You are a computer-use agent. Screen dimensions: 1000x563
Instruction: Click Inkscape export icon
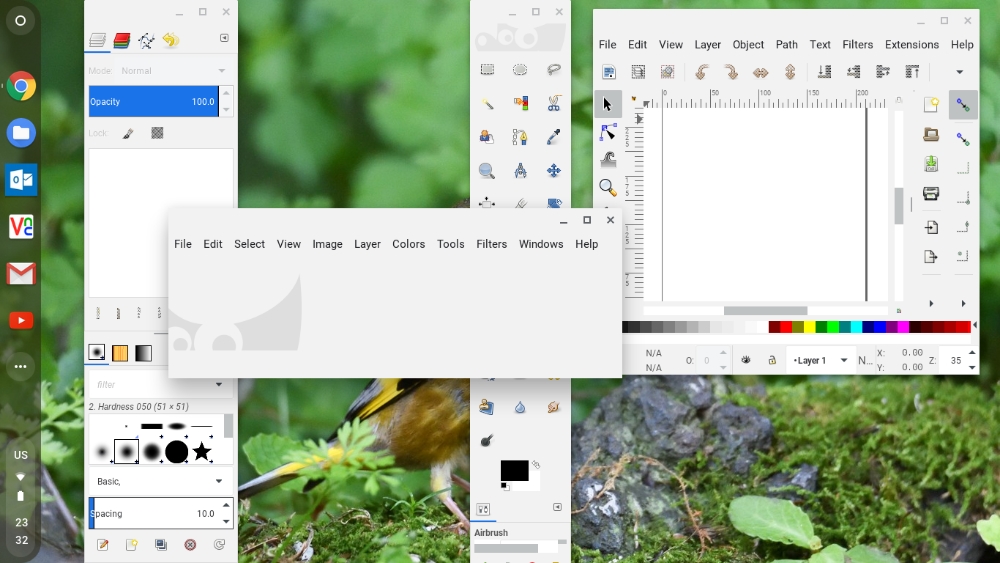(931, 256)
